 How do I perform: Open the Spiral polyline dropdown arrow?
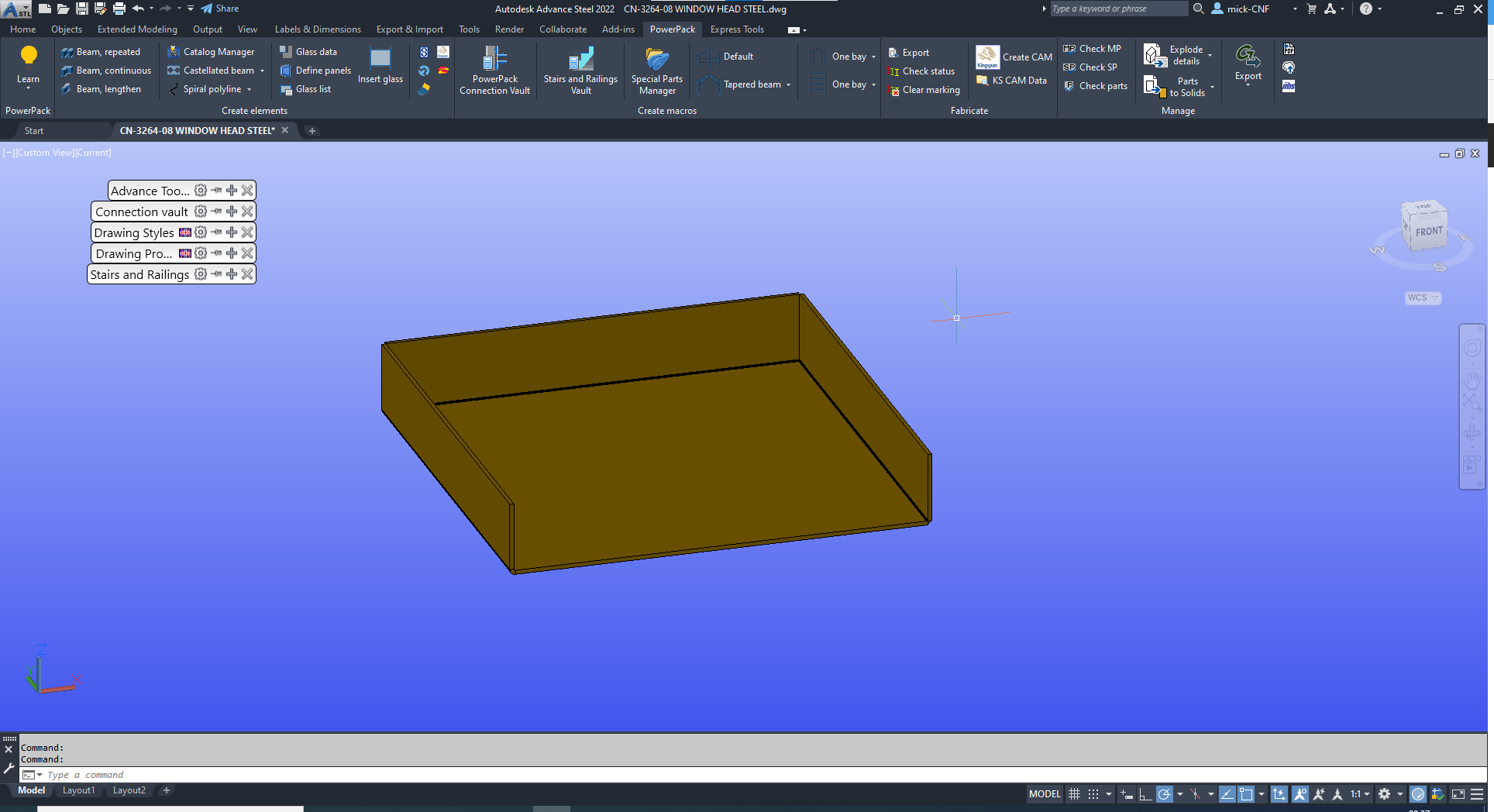249,89
